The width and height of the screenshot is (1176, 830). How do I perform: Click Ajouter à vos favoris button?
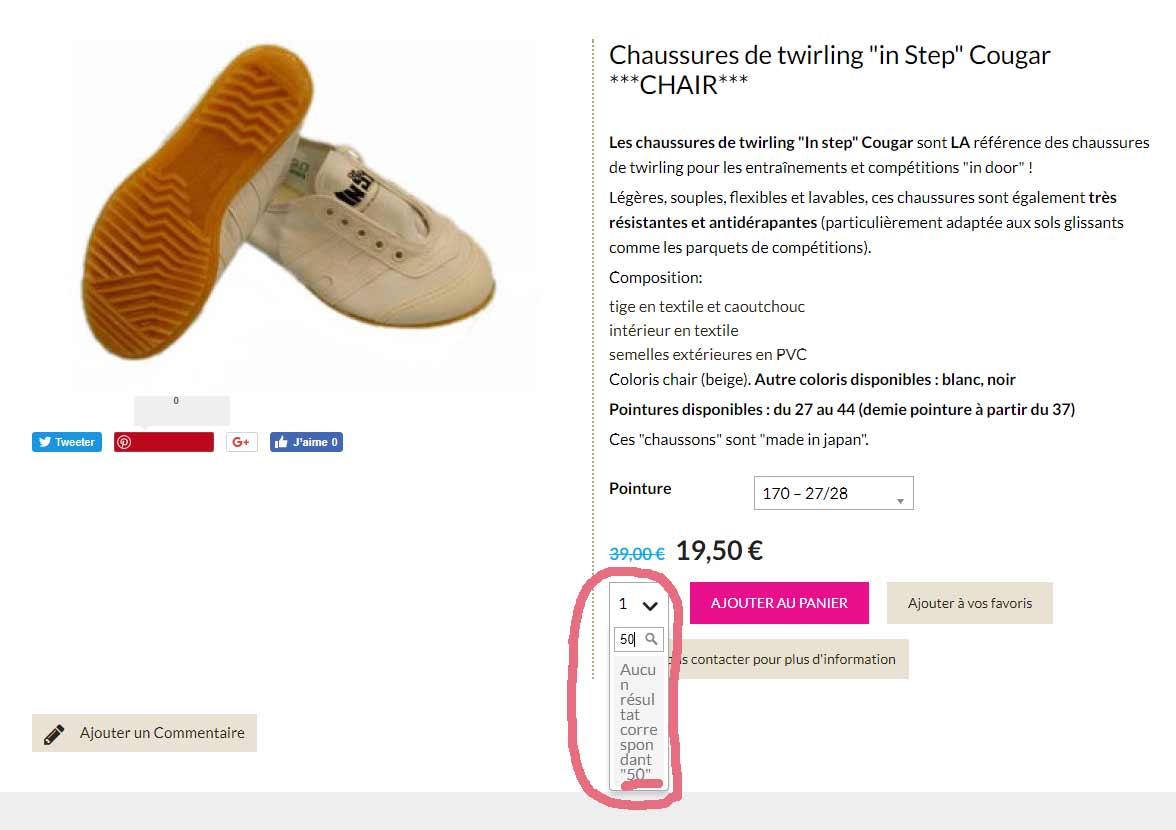[969, 603]
